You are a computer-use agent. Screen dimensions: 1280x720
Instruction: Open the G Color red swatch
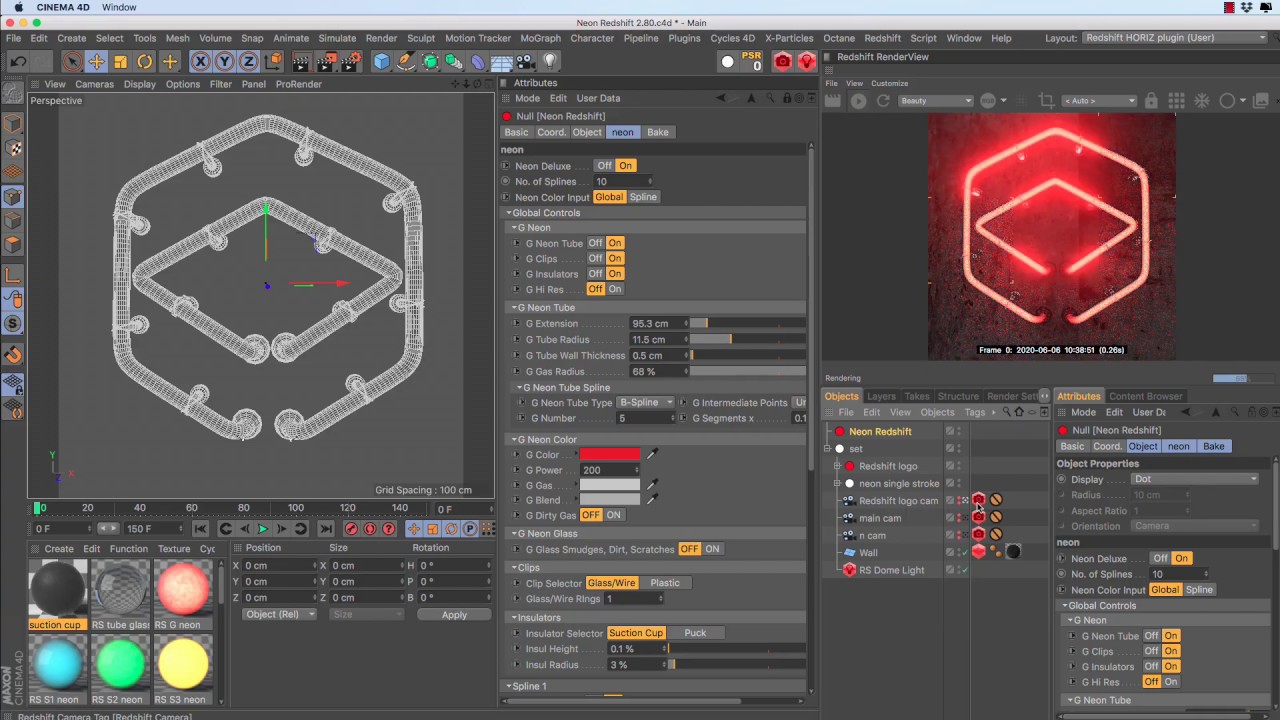pyautogui.click(x=609, y=455)
